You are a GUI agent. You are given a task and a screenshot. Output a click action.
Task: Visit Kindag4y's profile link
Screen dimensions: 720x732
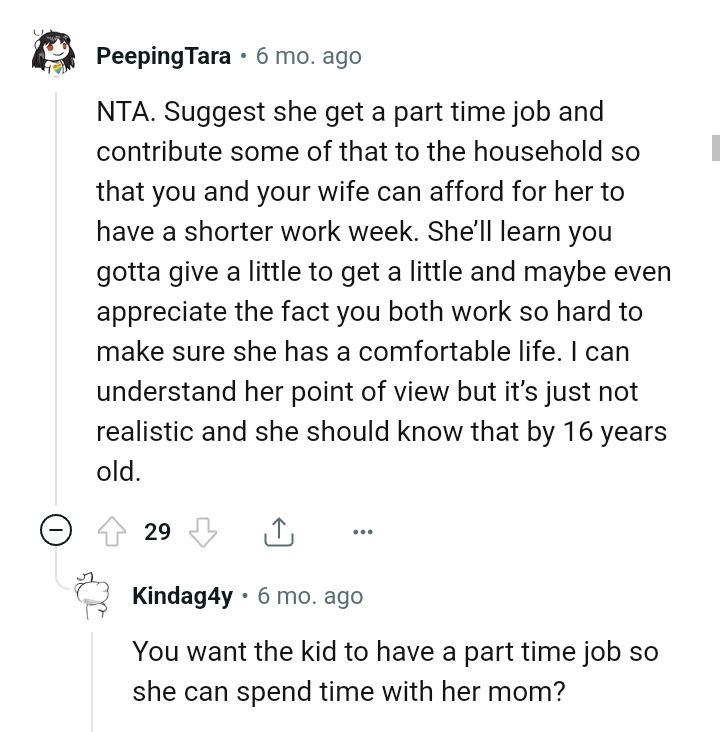(182, 596)
